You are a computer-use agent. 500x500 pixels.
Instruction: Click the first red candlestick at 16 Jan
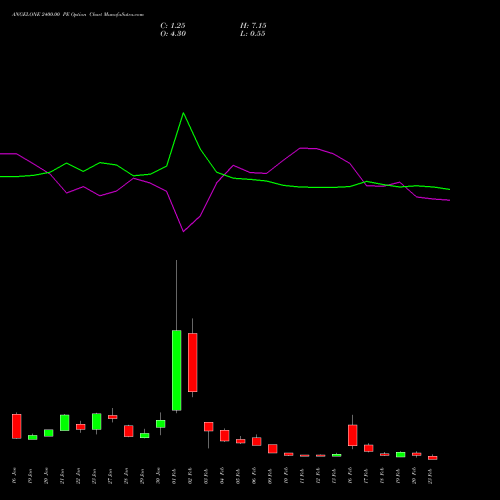[x=17, y=426]
